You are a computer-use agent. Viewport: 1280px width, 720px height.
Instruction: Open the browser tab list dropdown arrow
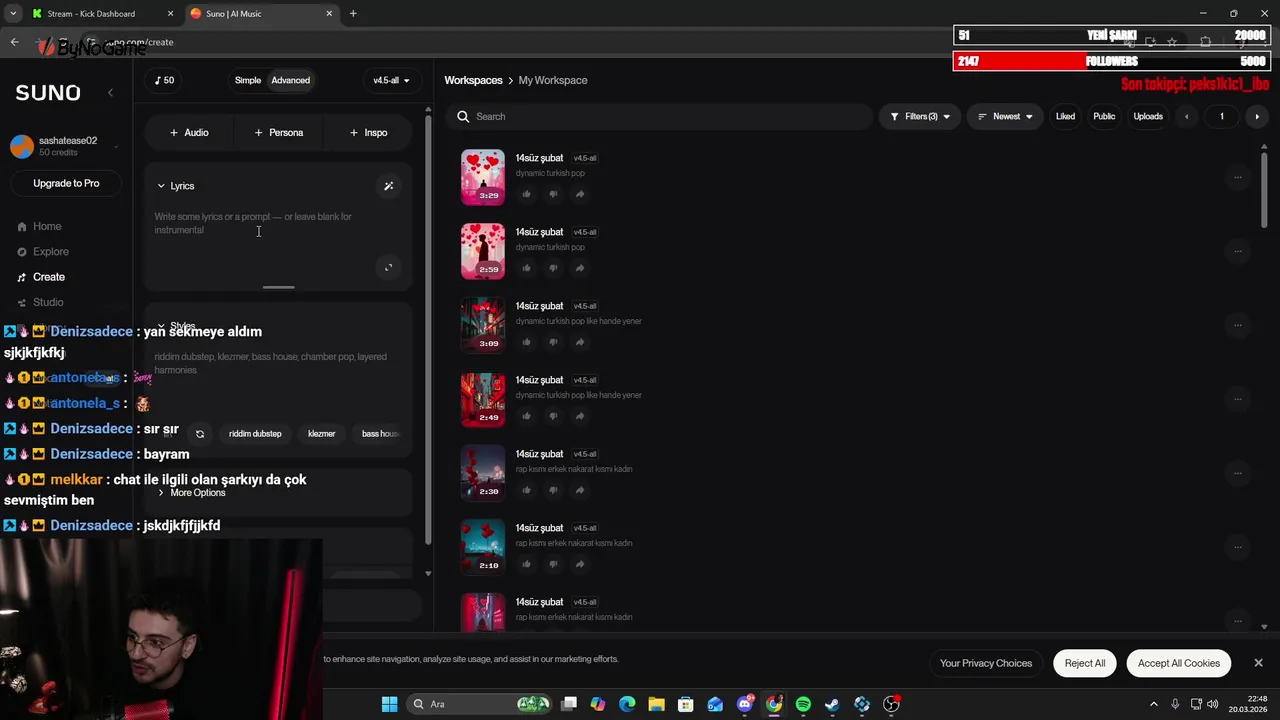(12, 14)
